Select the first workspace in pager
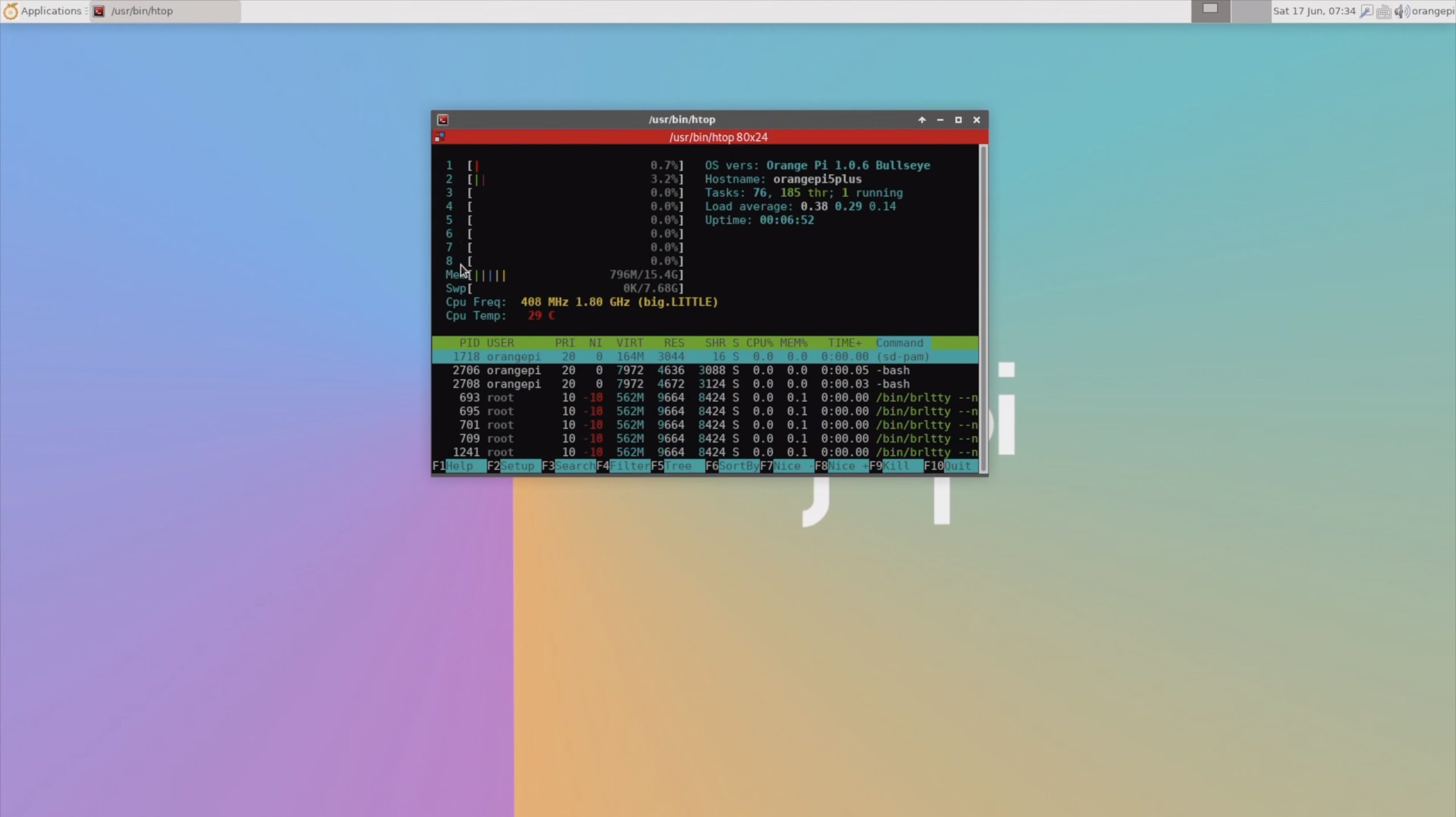The width and height of the screenshot is (1456, 817). (x=1210, y=11)
